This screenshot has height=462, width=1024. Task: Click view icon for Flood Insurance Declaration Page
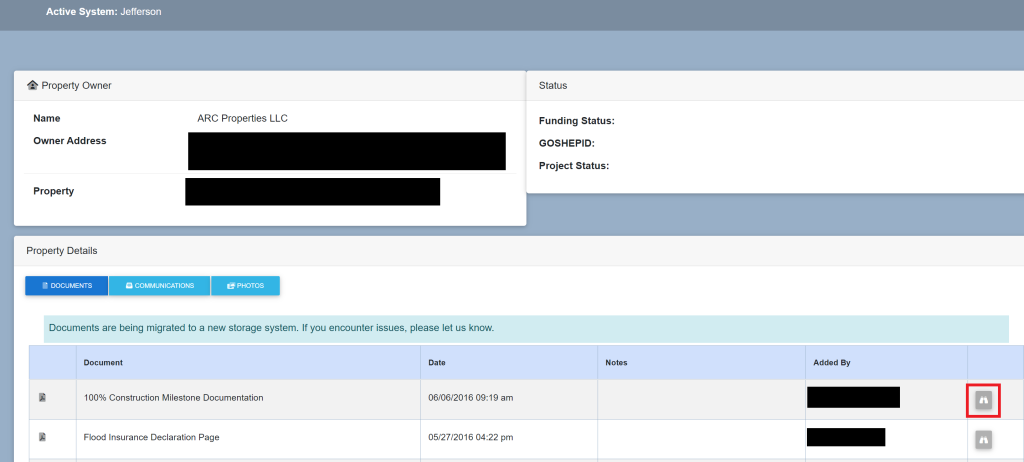(983, 439)
